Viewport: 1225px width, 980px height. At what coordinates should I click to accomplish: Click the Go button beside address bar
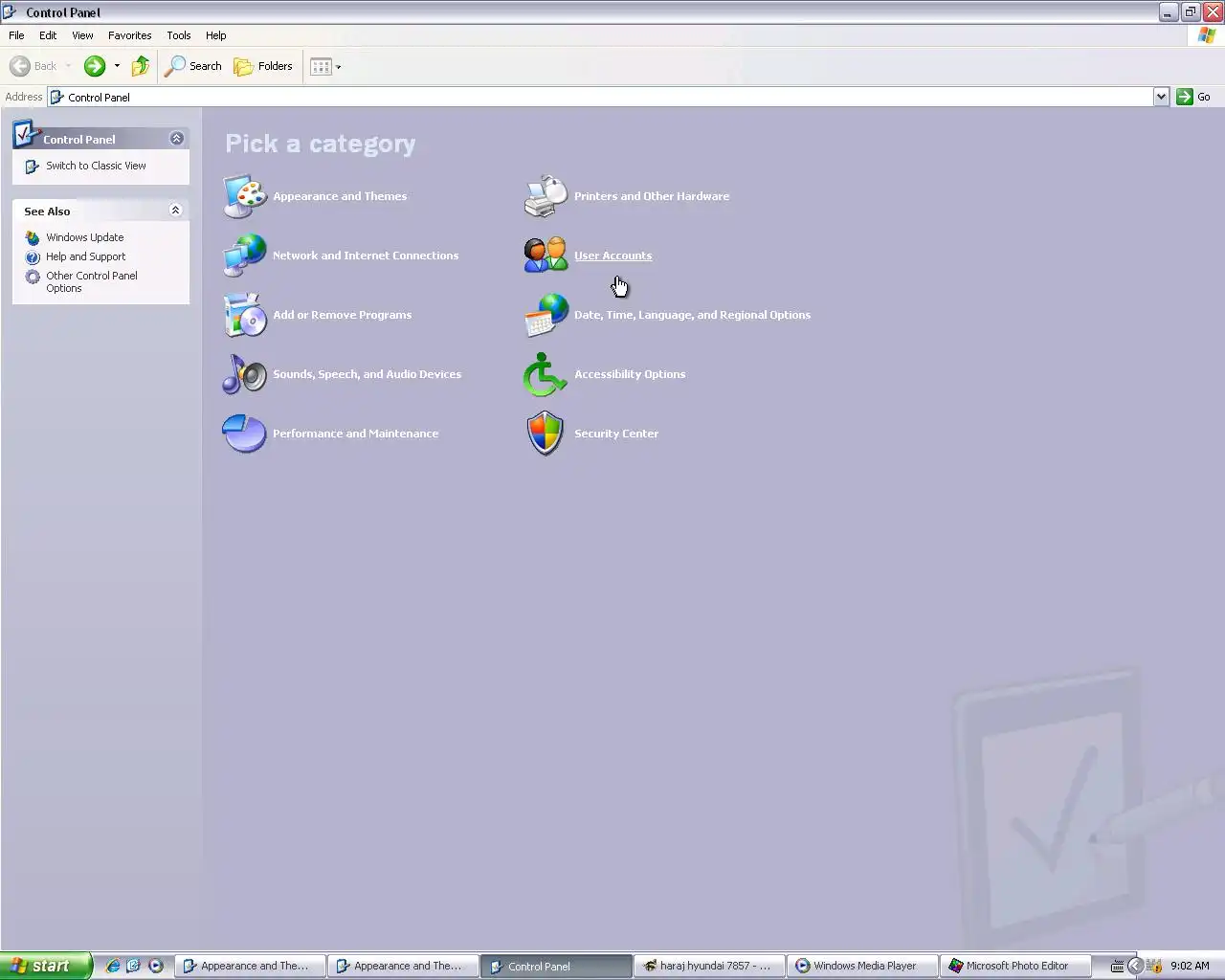1194,97
